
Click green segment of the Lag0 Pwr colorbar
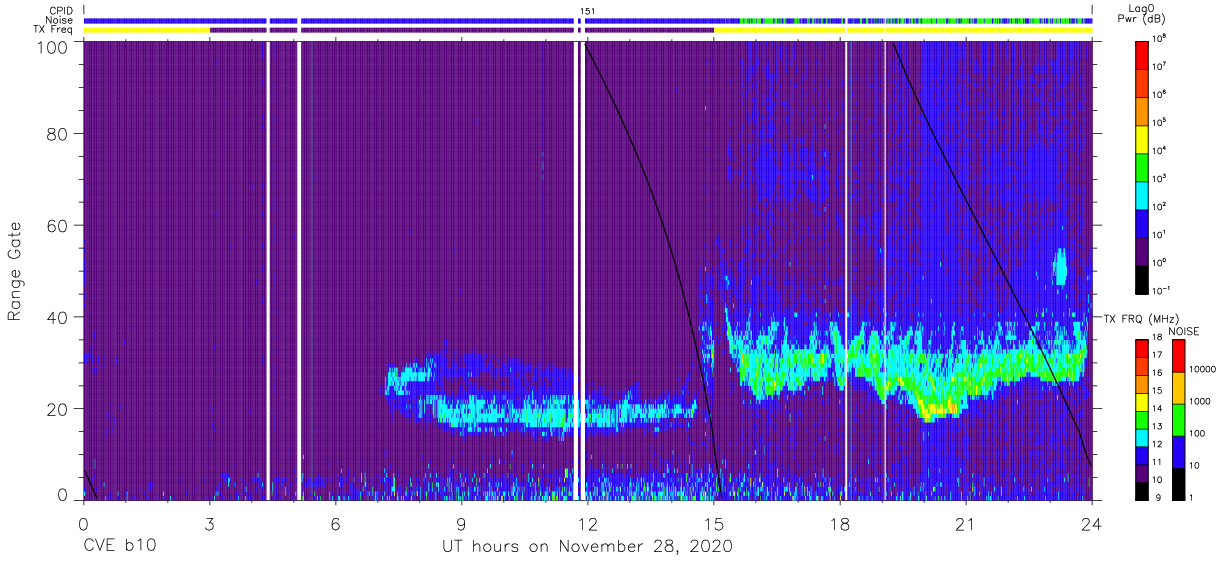(1144, 166)
